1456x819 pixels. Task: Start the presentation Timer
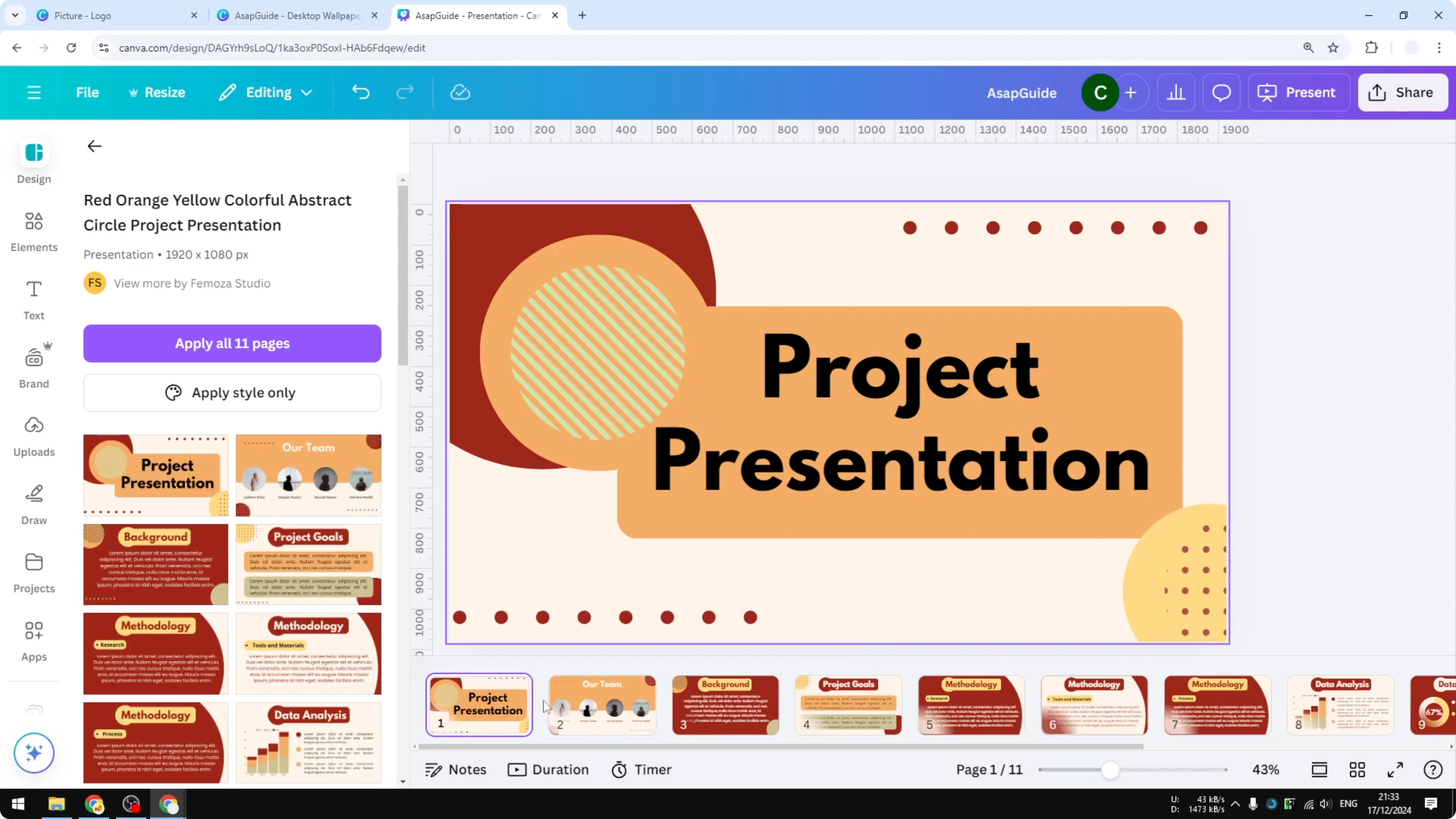[x=641, y=769]
